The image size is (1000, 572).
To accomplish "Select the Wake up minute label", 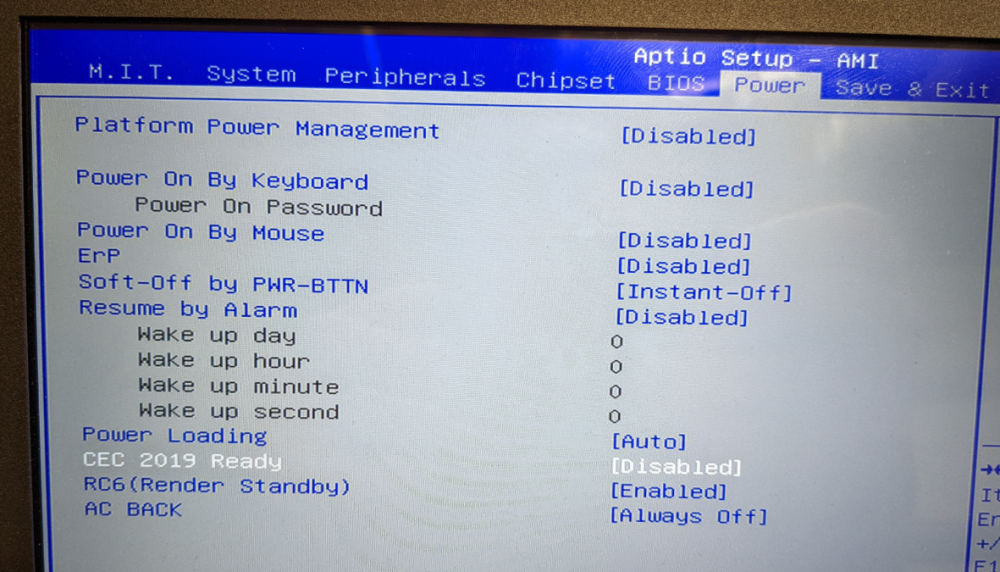I will 239,386.
